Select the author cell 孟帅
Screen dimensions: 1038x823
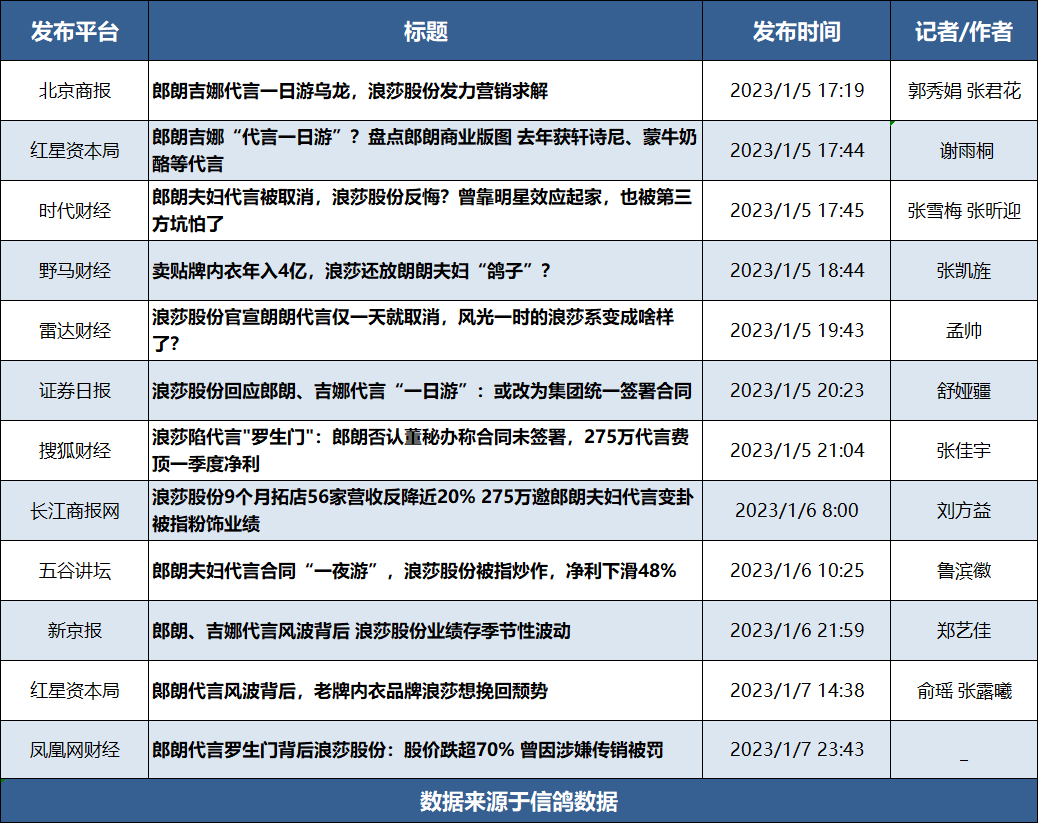[964, 330]
